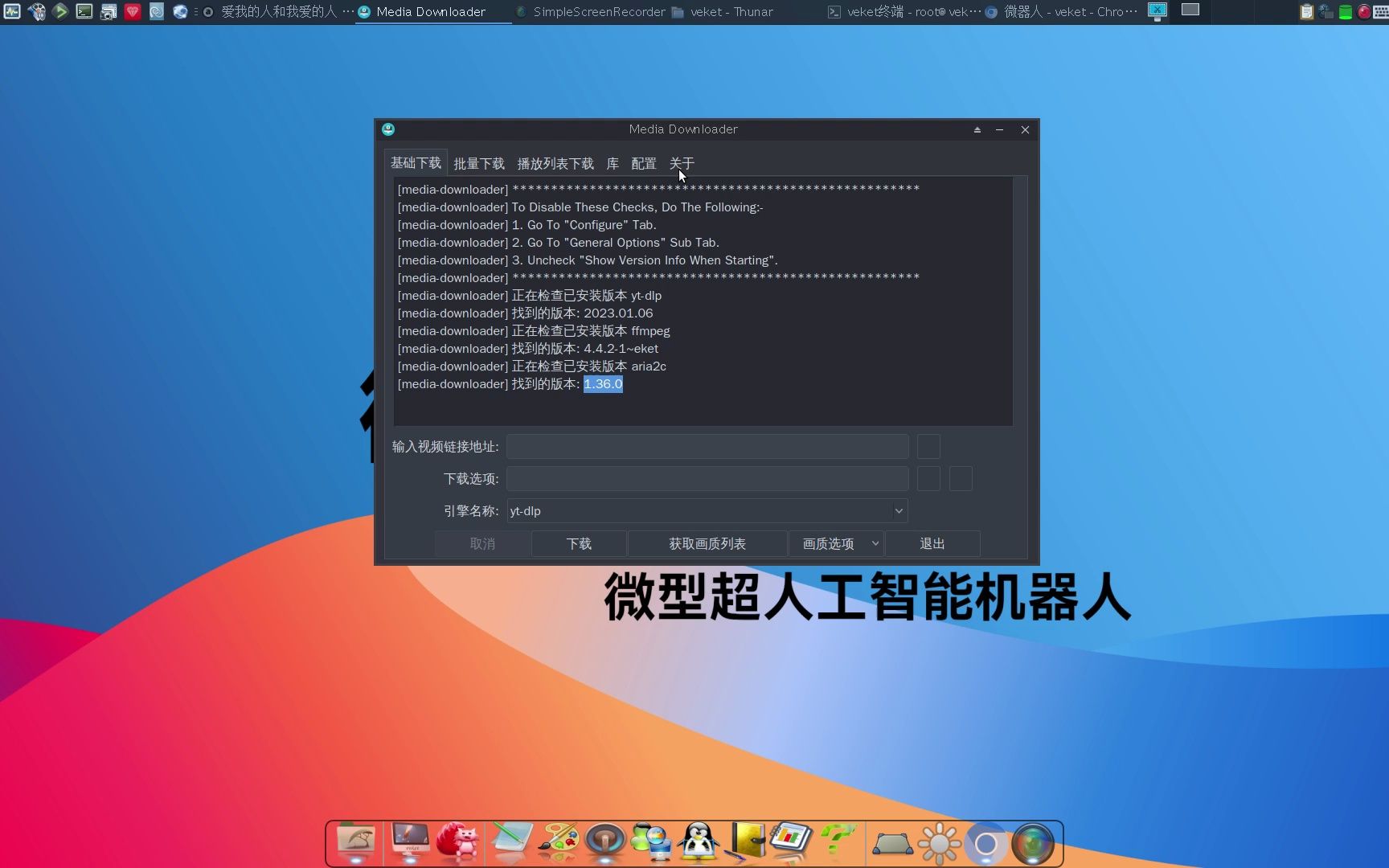Image resolution: width=1389 pixels, height=868 pixels.
Task: Click the log line with 2023.01.06
Action: point(525,313)
